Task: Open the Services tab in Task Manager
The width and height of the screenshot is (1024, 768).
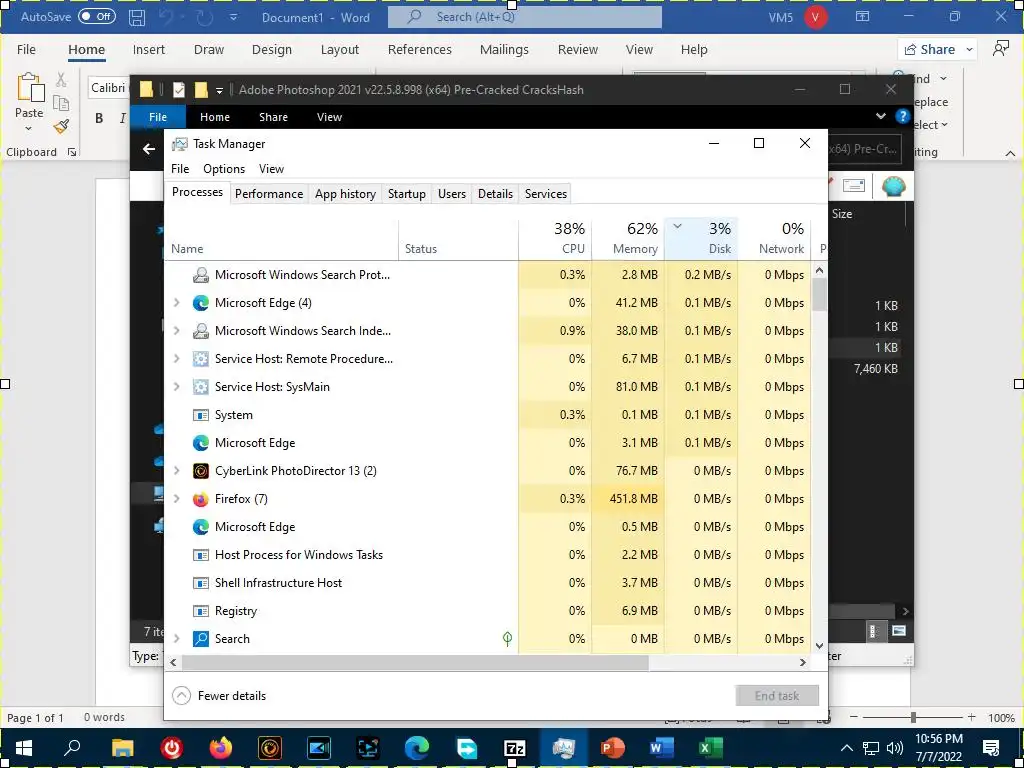Action: (546, 194)
